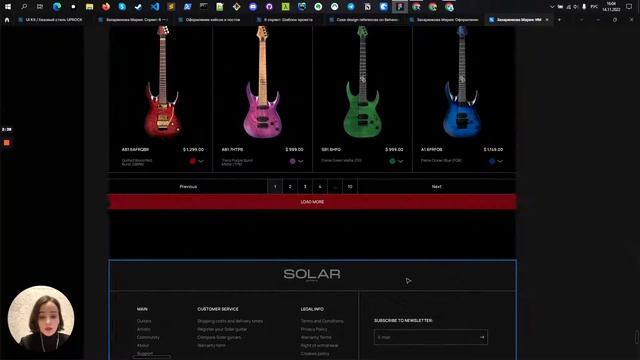Open the Artists footer link
640x360 pixels.
coord(144,329)
